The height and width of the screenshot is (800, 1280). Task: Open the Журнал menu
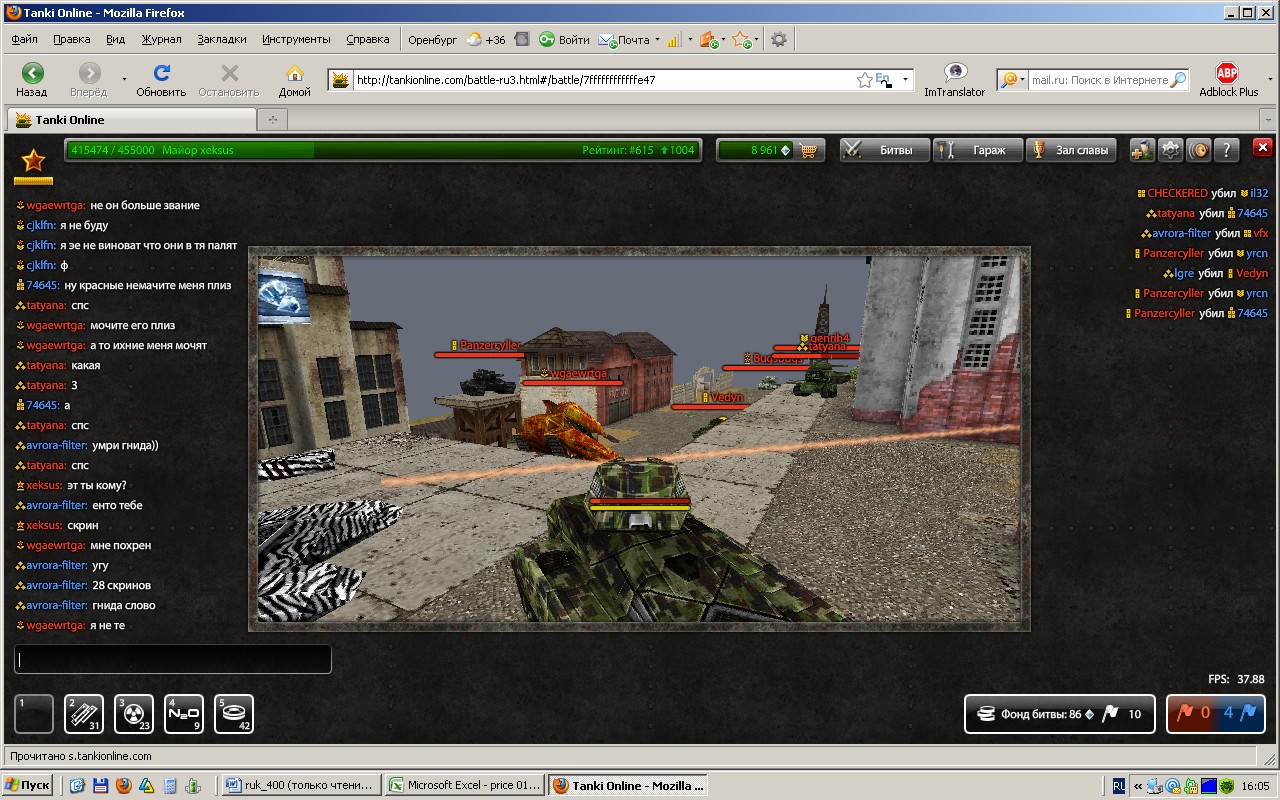tap(161, 39)
